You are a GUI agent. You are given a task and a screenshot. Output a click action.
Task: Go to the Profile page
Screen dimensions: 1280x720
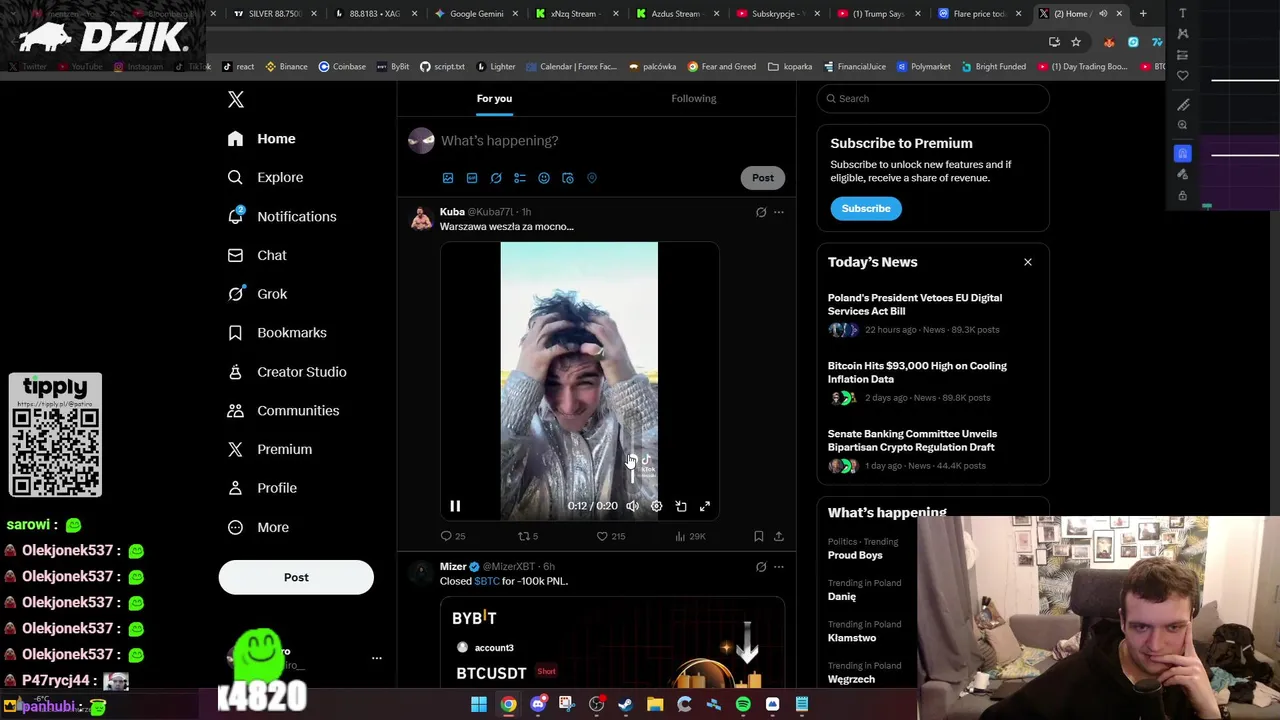[x=262, y=488]
